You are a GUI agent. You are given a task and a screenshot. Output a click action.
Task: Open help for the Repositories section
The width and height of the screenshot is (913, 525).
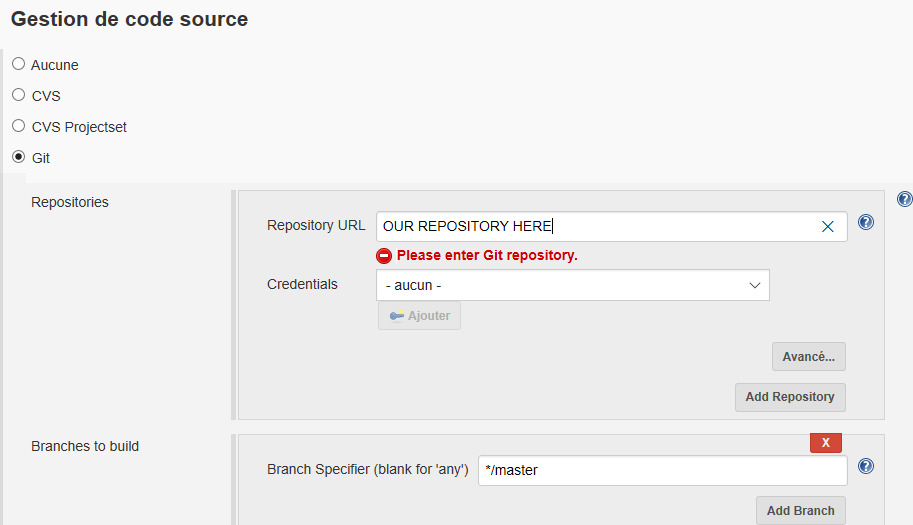click(904, 199)
